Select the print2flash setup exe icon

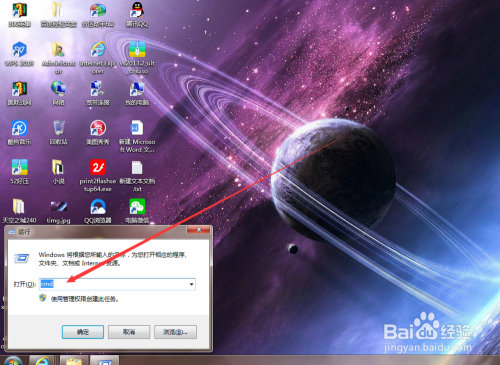pyautogui.click(x=98, y=175)
